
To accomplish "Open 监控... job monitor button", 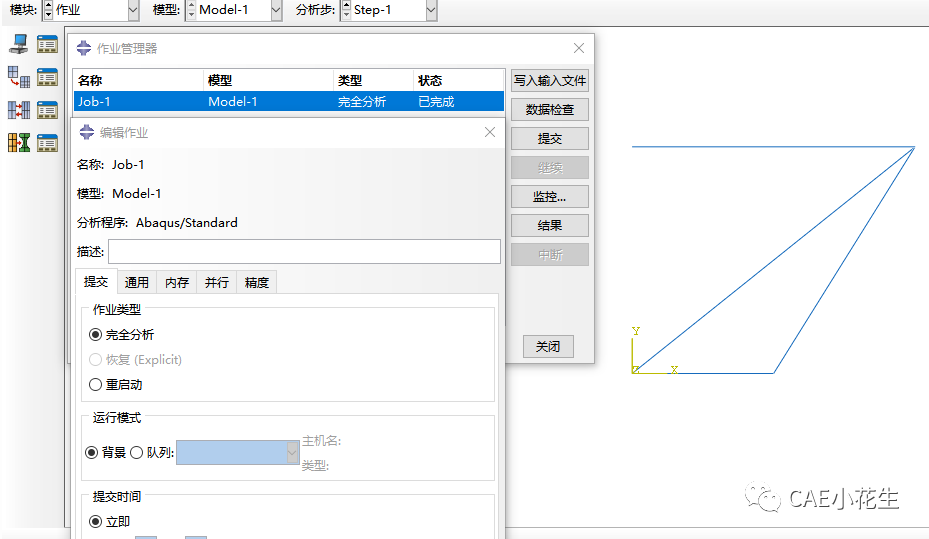I will [550, 197].
